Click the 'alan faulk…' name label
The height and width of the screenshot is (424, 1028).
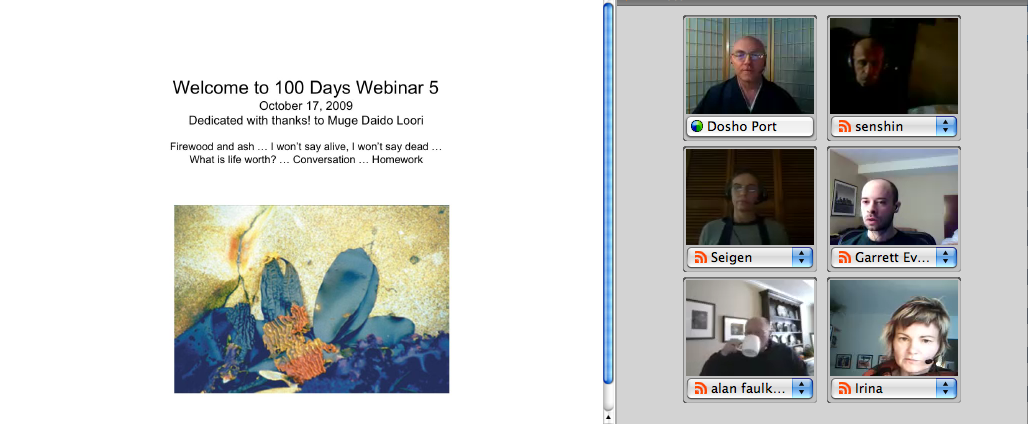click(748, 389)
